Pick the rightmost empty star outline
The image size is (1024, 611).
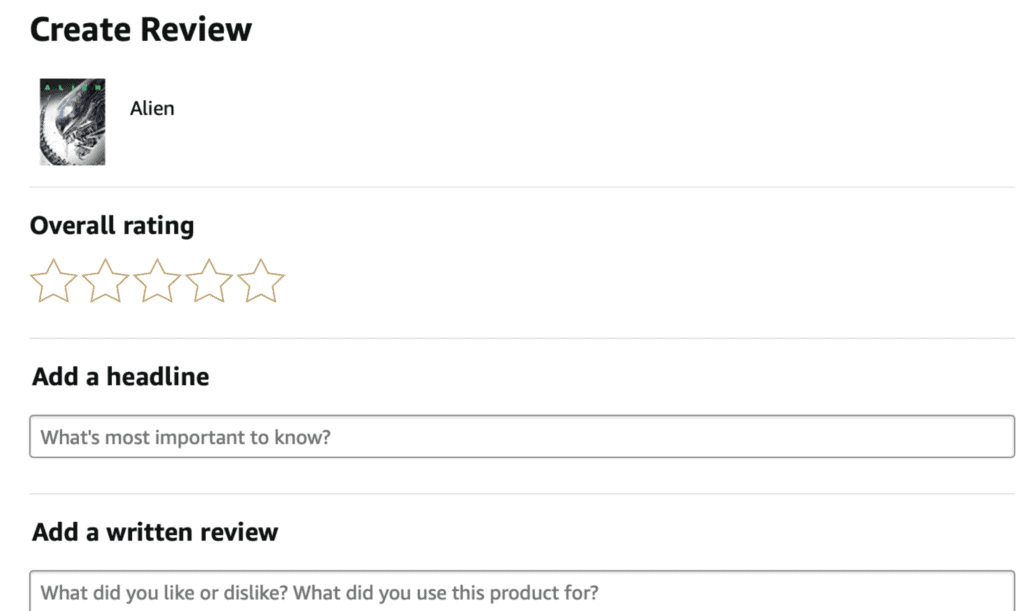261,281
